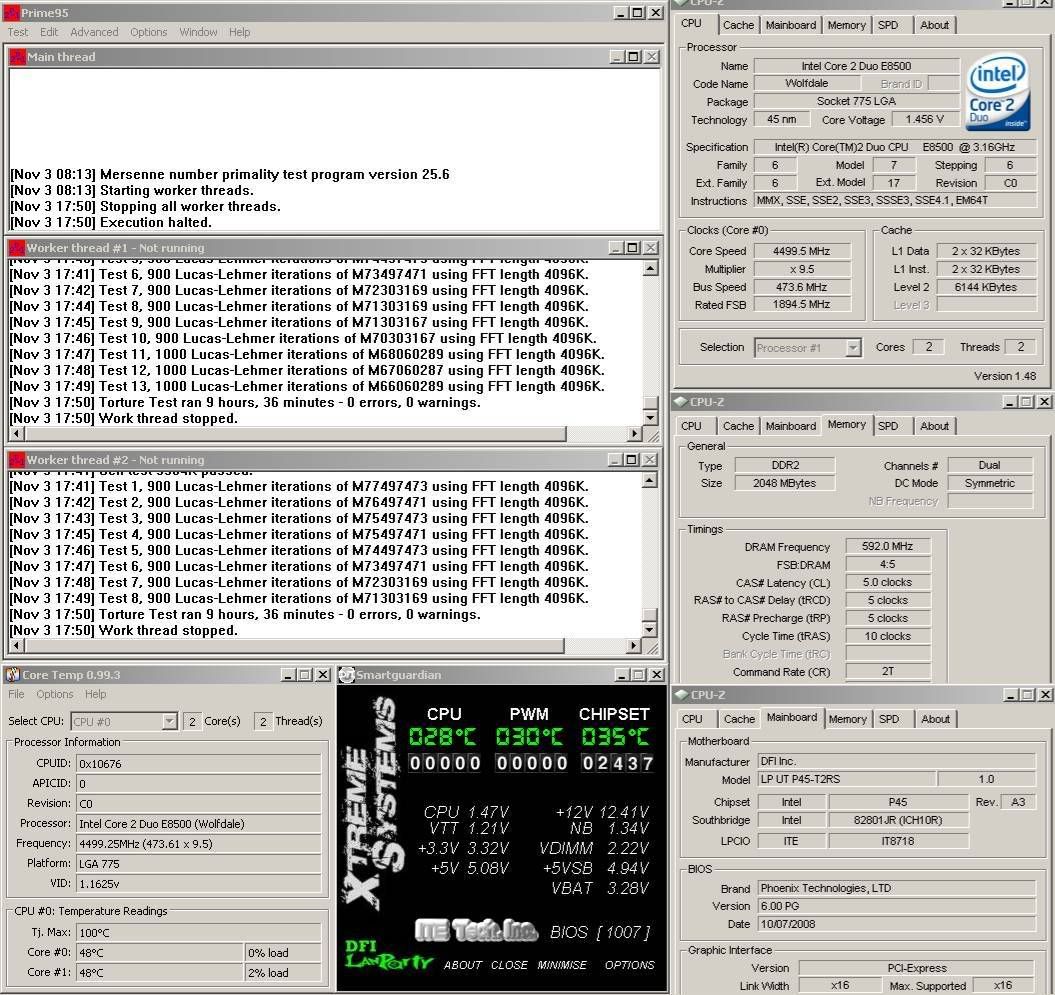Click the VID field showing 1.1625v
Screen dimensions: 1055x995
tap(198, 883)
